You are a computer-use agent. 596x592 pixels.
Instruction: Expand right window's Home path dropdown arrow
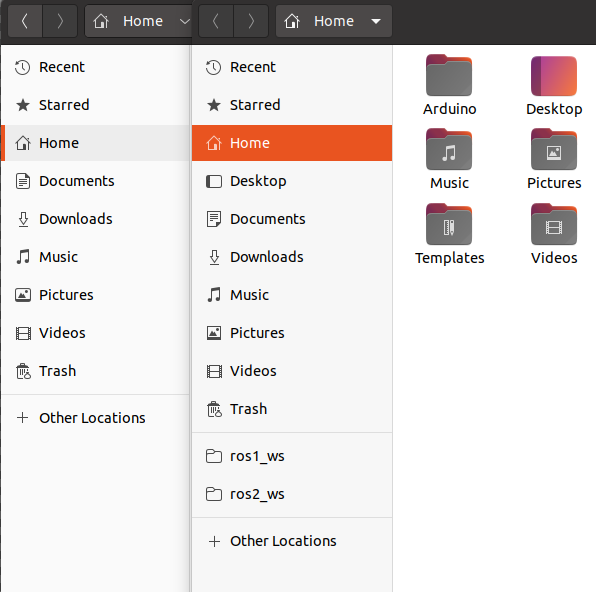pyautogui.click(x=376, y=21)
